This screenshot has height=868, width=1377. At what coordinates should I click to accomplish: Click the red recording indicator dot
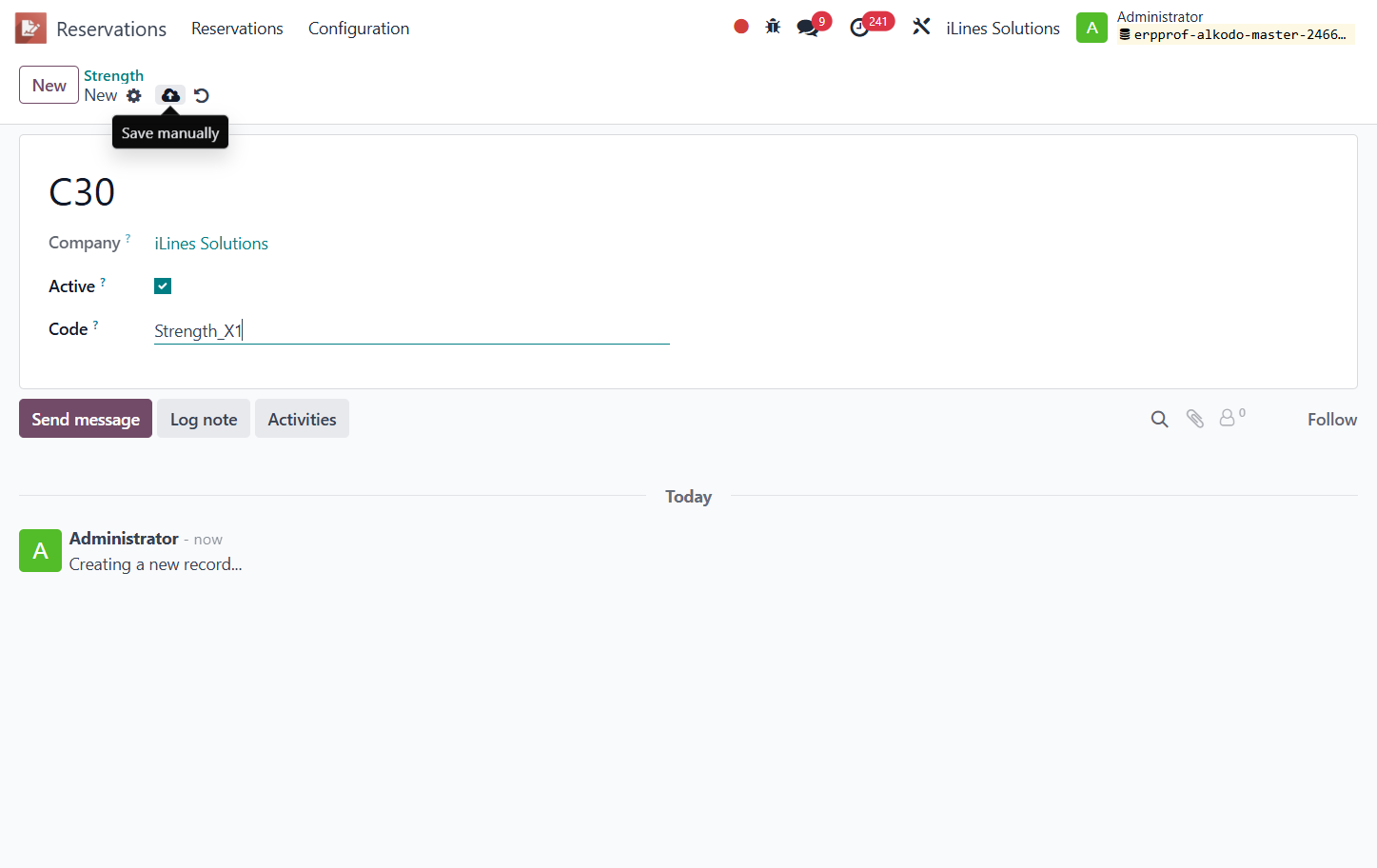[x=741, y=27]
